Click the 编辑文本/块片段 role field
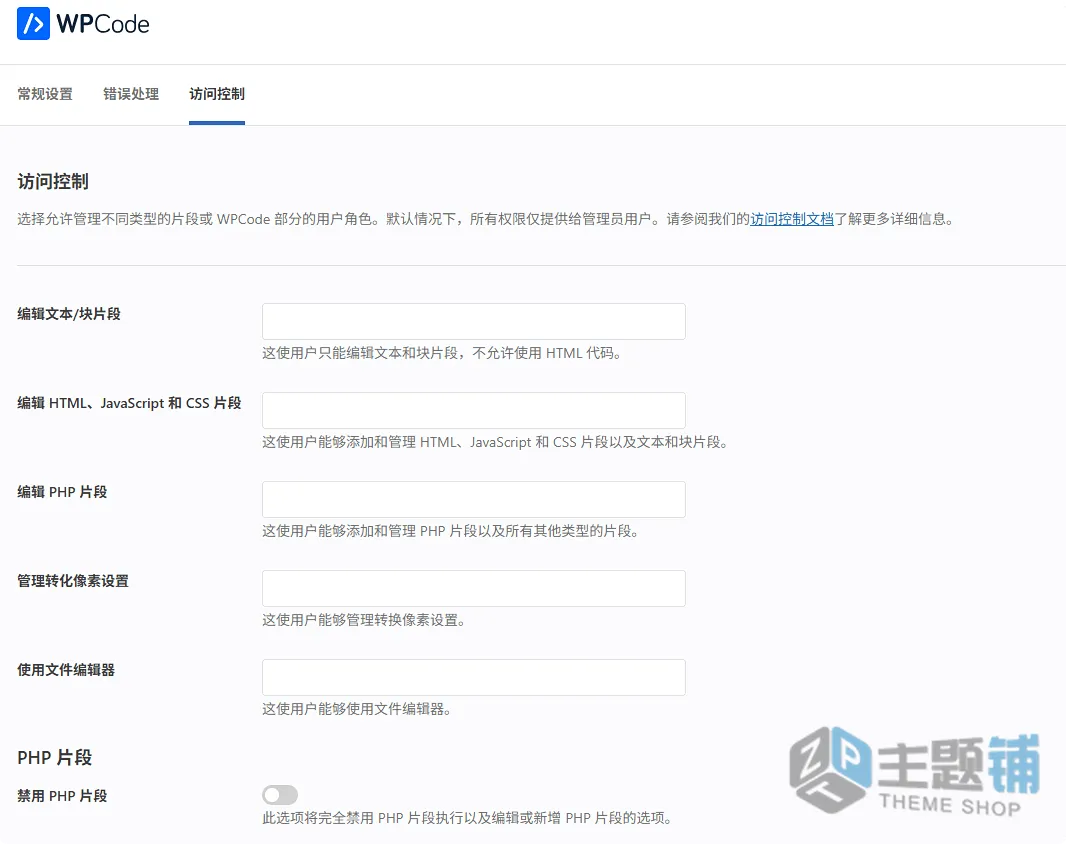1066x844 pixels. tap(474, 322)
